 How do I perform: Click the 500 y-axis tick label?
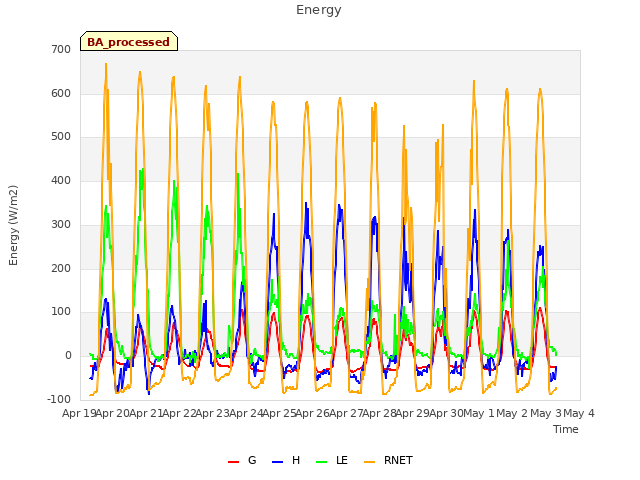(61, 137)
